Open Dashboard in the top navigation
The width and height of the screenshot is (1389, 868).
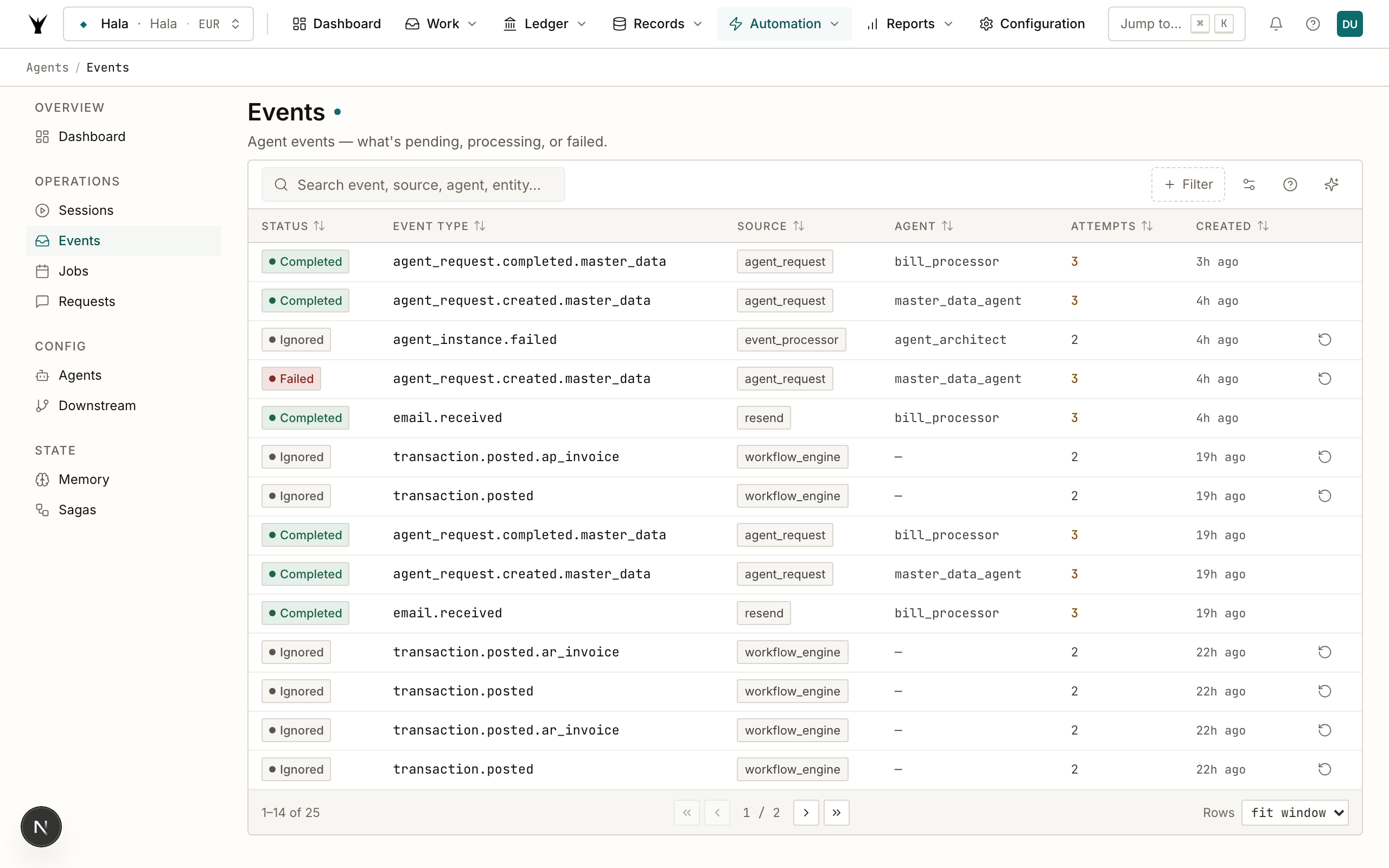[x=336, y=24]
